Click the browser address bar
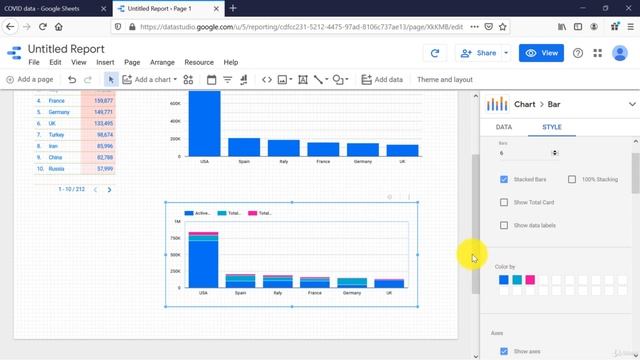This screenshot has height=360, width=640. pyautogui.click(x=301, y=27)
